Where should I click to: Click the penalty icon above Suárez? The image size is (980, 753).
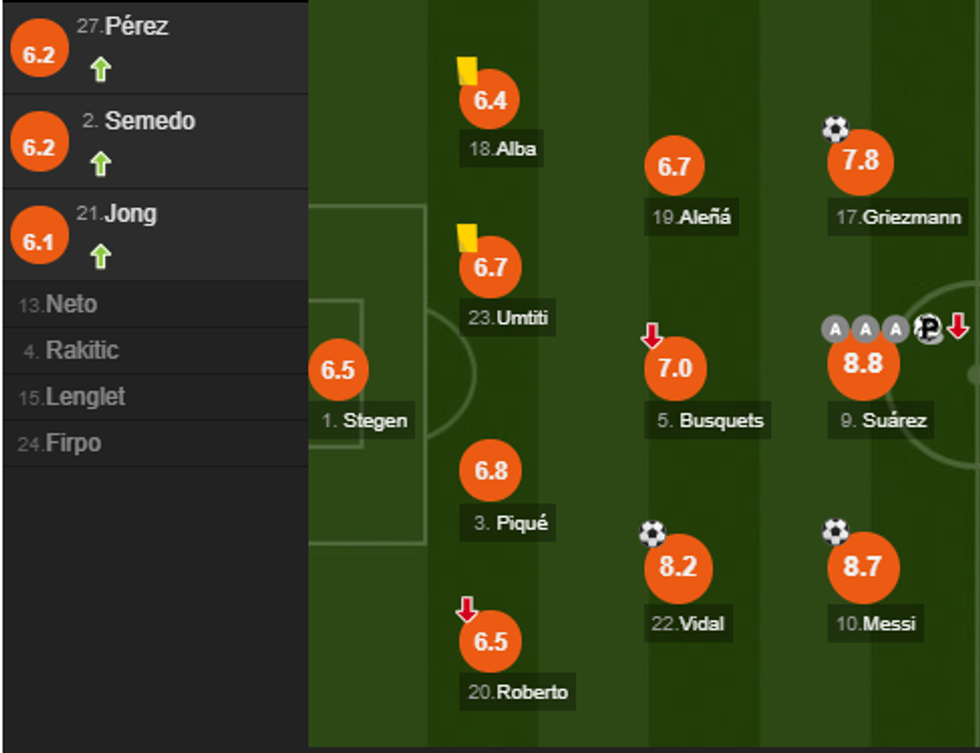[x=927, y=328]
